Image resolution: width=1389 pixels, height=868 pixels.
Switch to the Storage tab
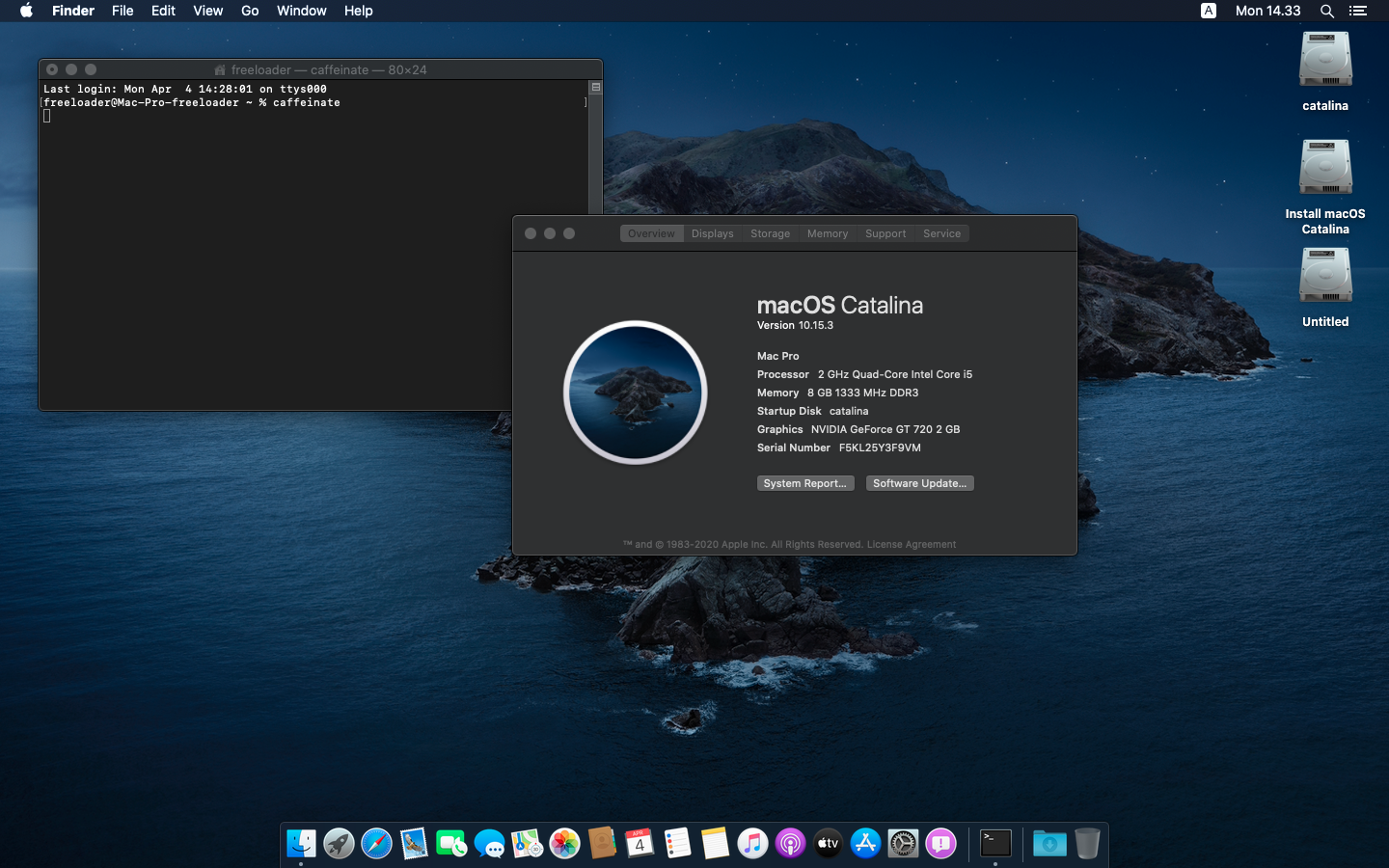[770, 233]
